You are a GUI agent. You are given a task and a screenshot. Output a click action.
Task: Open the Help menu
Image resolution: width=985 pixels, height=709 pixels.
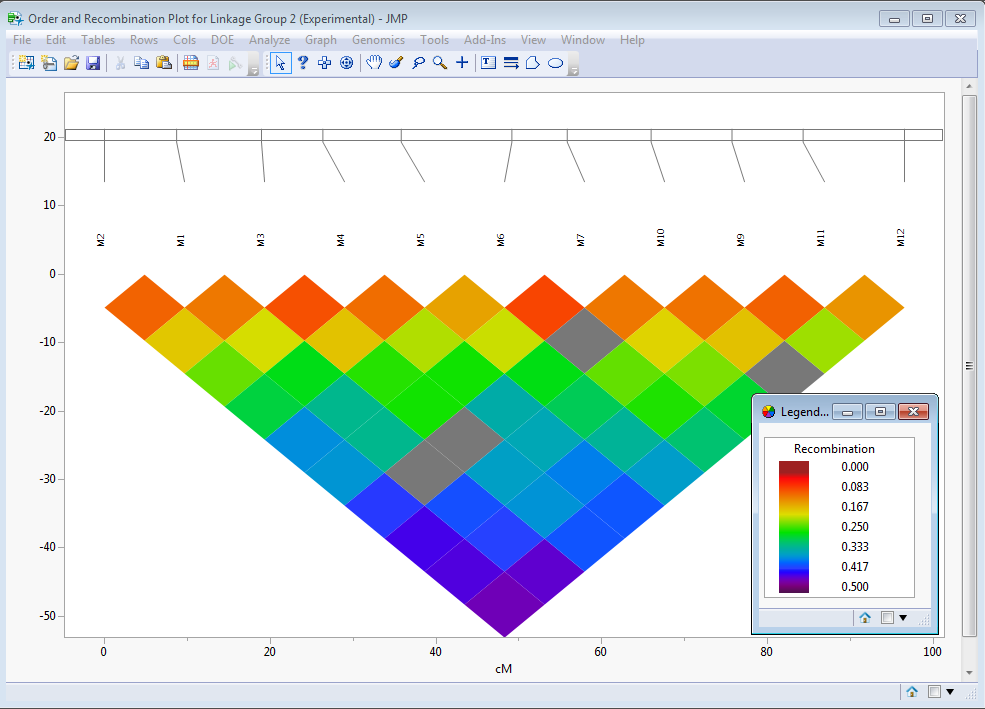[632, 40]
